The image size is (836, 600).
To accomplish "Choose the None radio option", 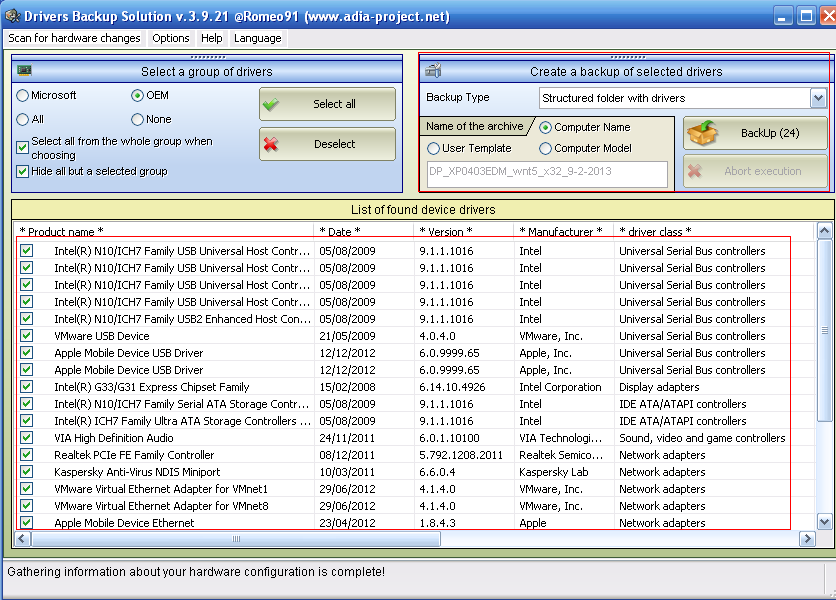I will 137,119.
